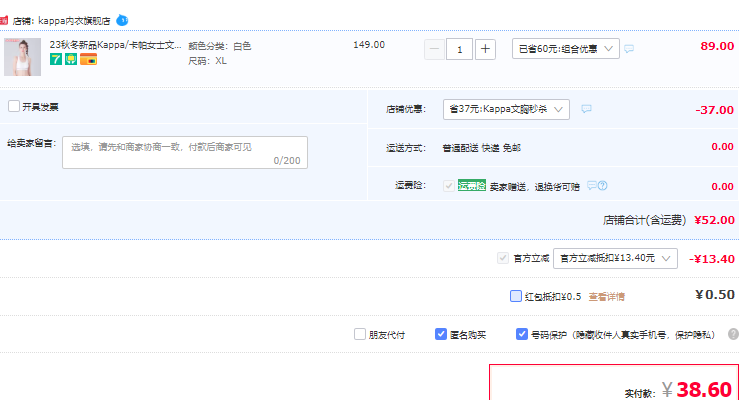The image size is (742, 400).
Task: Click the 给卖家留言 message text box
Action: point(185,152)
